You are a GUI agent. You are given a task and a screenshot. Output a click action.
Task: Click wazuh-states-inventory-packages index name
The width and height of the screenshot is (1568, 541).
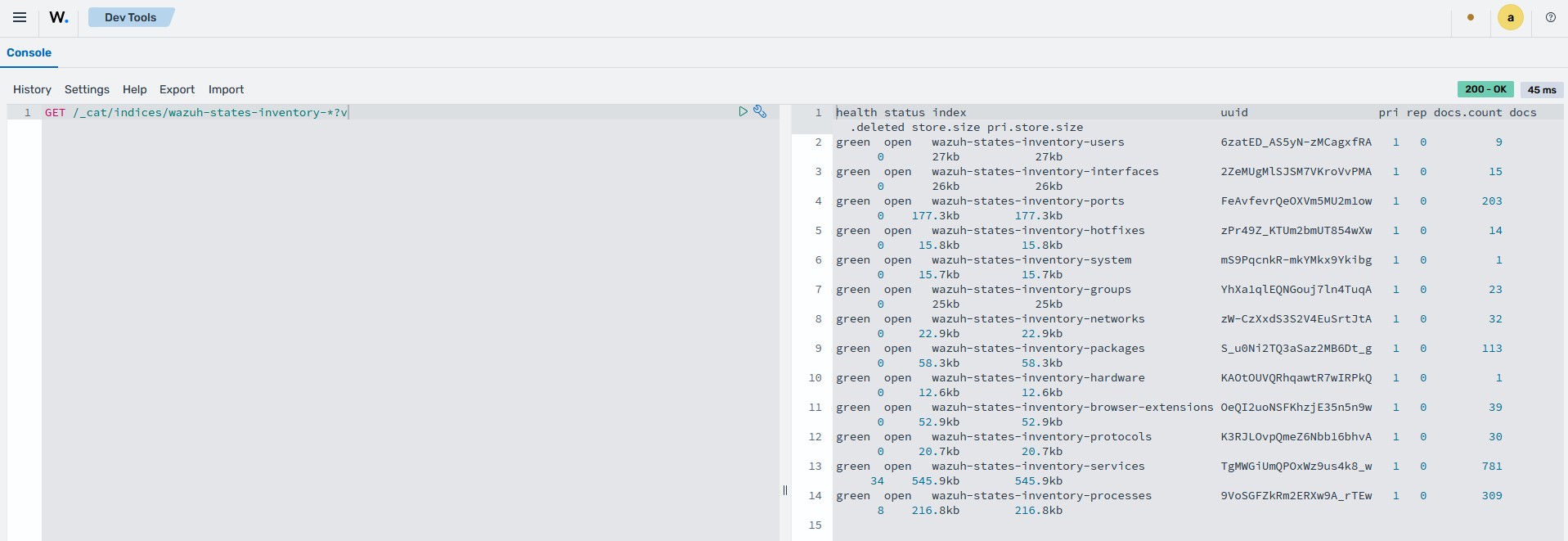[1038, 348]
